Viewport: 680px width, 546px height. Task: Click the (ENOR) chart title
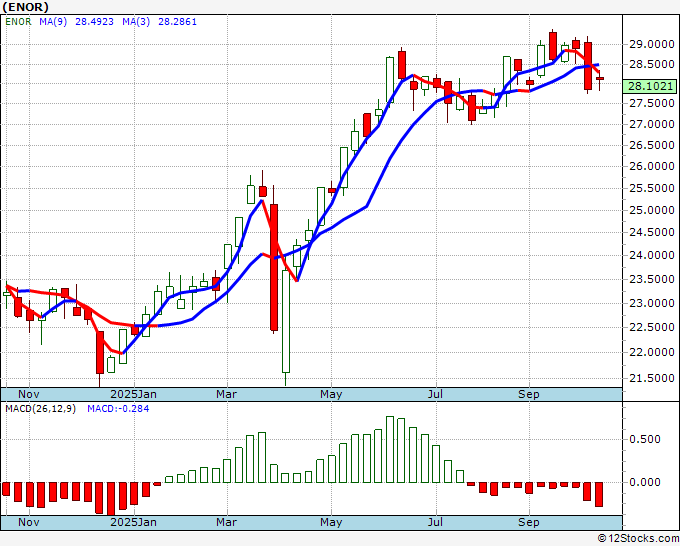[x=26, y=7]
